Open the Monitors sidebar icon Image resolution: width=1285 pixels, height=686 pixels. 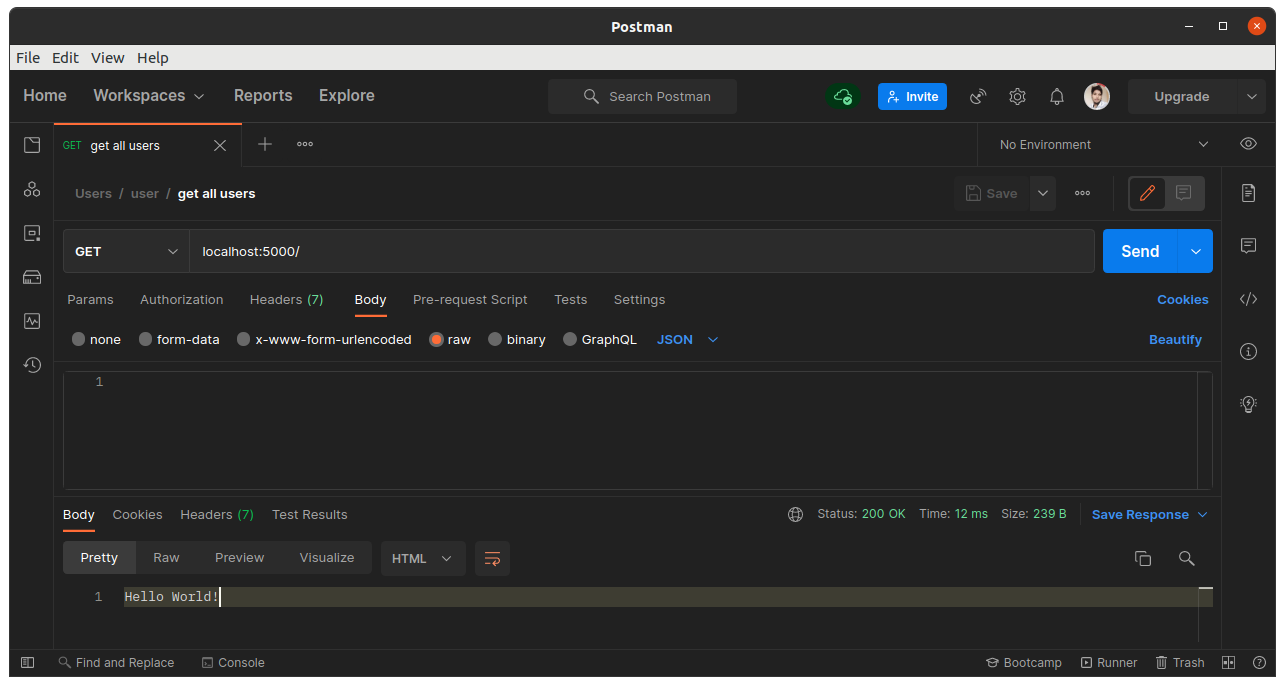point(32,321)
